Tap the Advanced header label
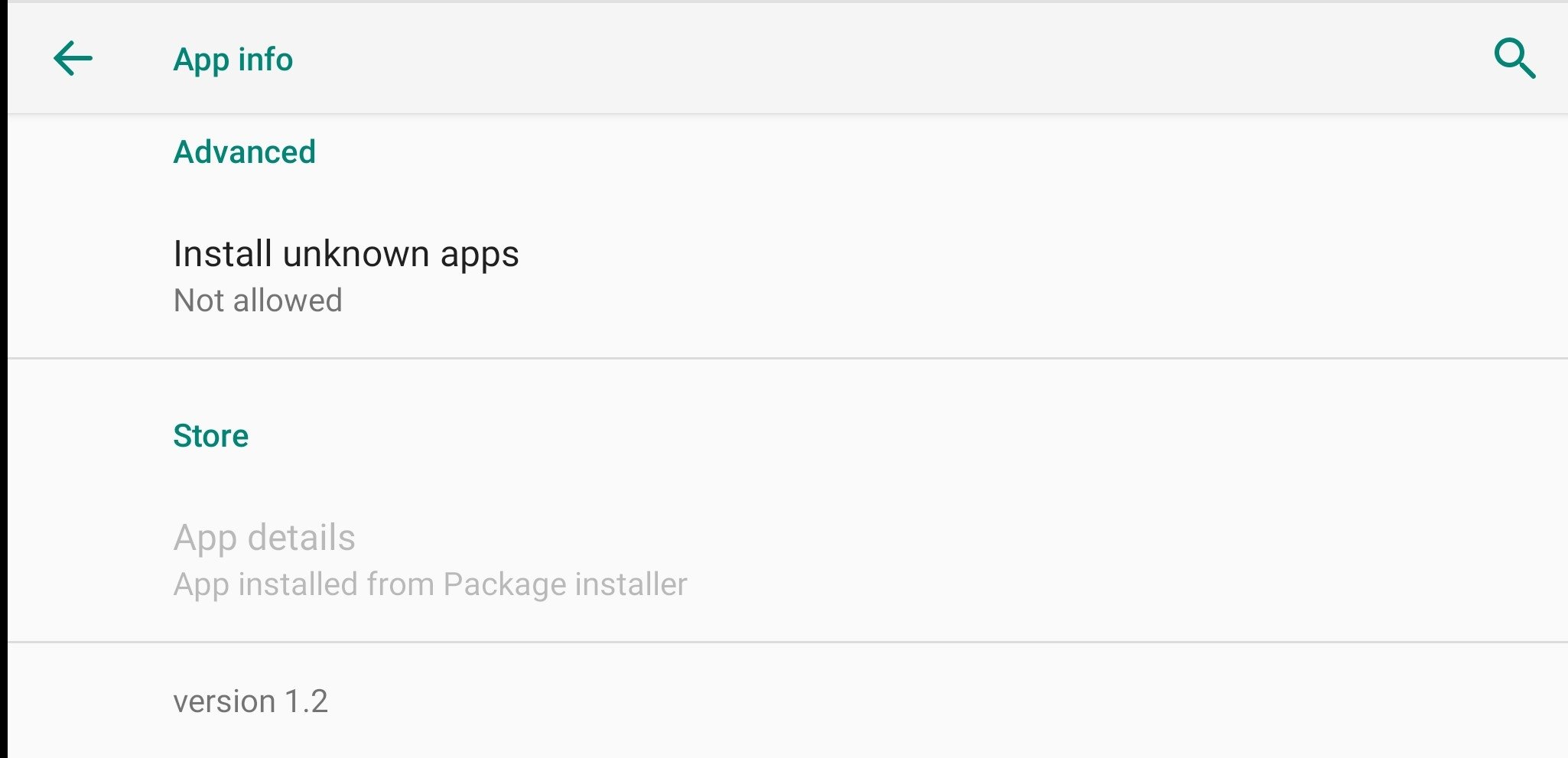Viewport: 1568px width, 758px height. pyautogui.click(x=245, y=151)
